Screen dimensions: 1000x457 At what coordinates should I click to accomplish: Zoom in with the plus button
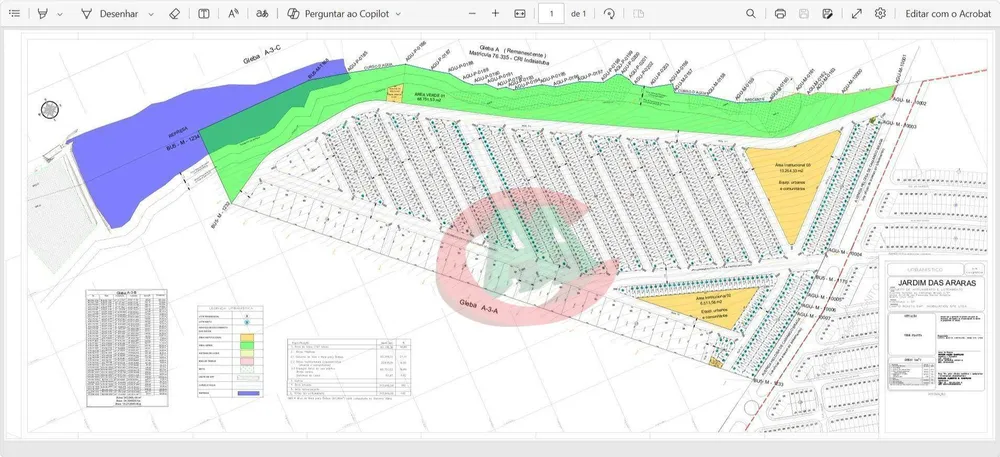pyautogui.click(x=496, y=13)
